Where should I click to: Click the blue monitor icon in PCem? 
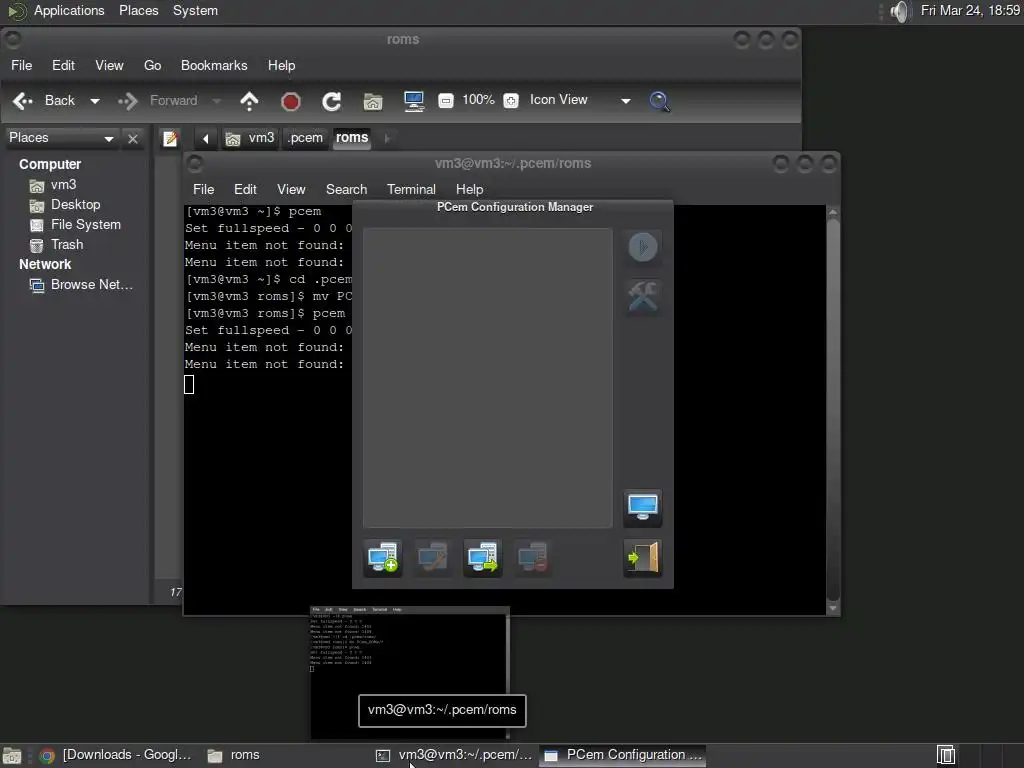point(643,508)
